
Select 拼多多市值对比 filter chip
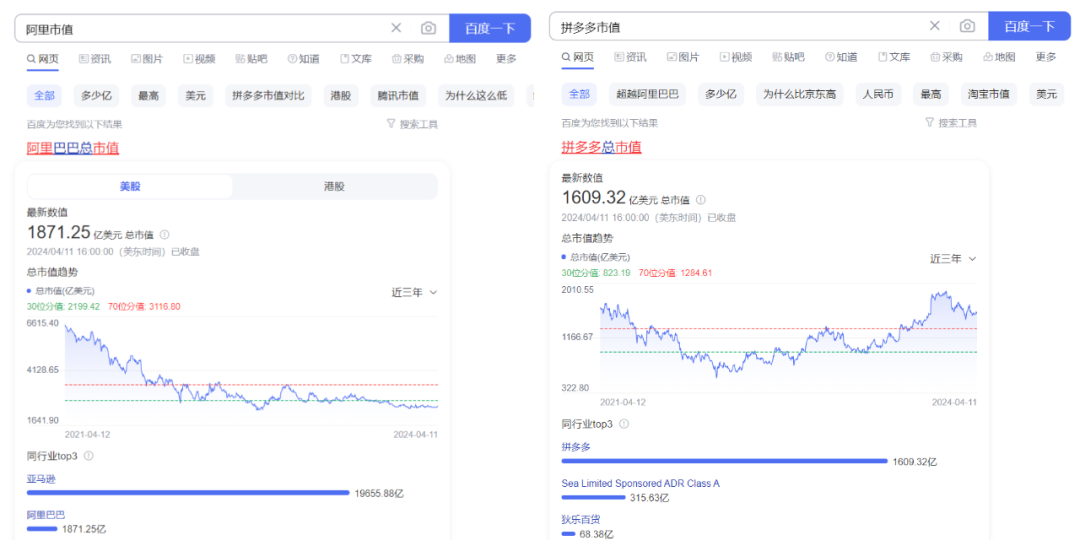tap(268, 96)
